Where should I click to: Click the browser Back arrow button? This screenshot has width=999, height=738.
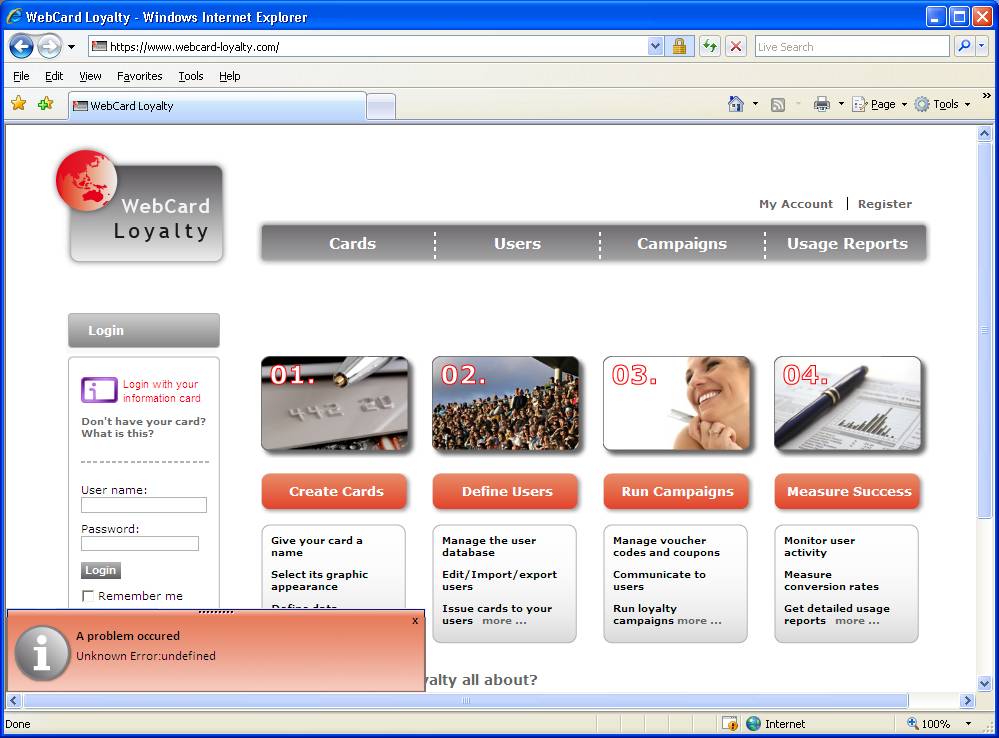coord(22,47)
